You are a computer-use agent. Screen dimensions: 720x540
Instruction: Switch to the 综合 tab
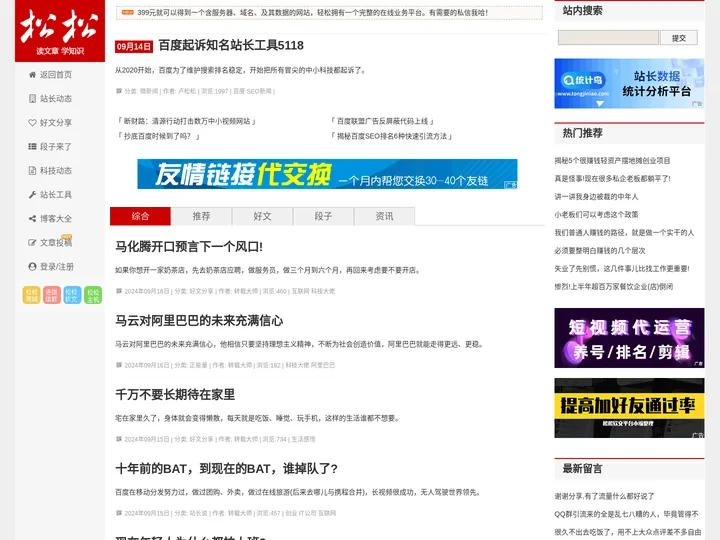coord(141,216)
